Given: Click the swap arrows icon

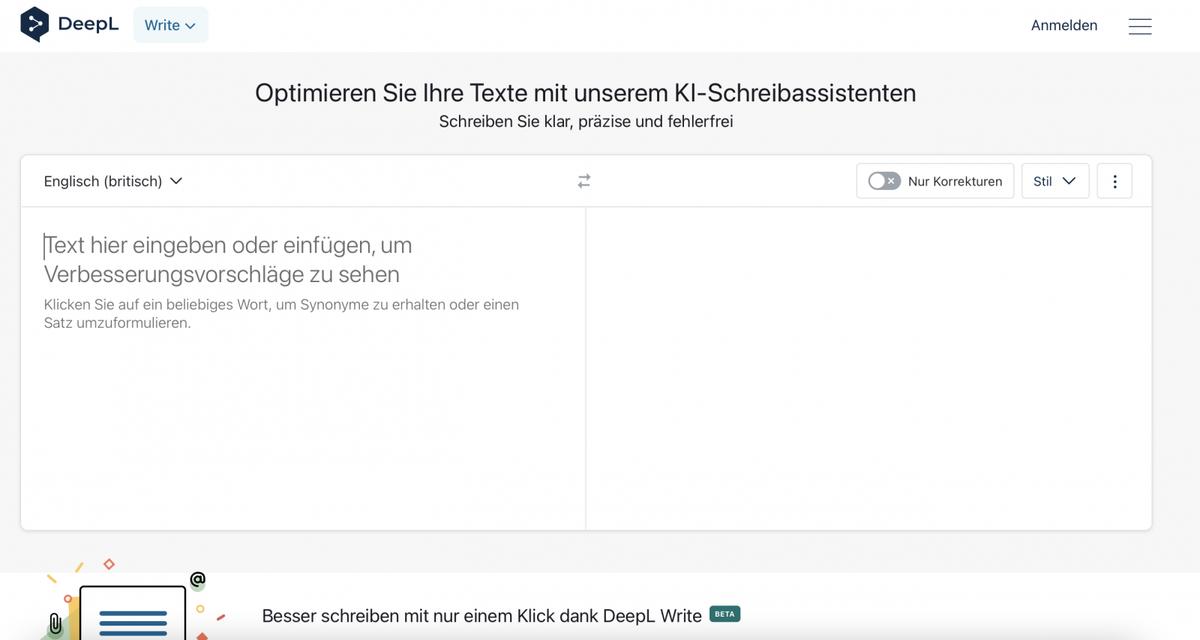Looking at the screenshot, I should click(x=584, y=181).
